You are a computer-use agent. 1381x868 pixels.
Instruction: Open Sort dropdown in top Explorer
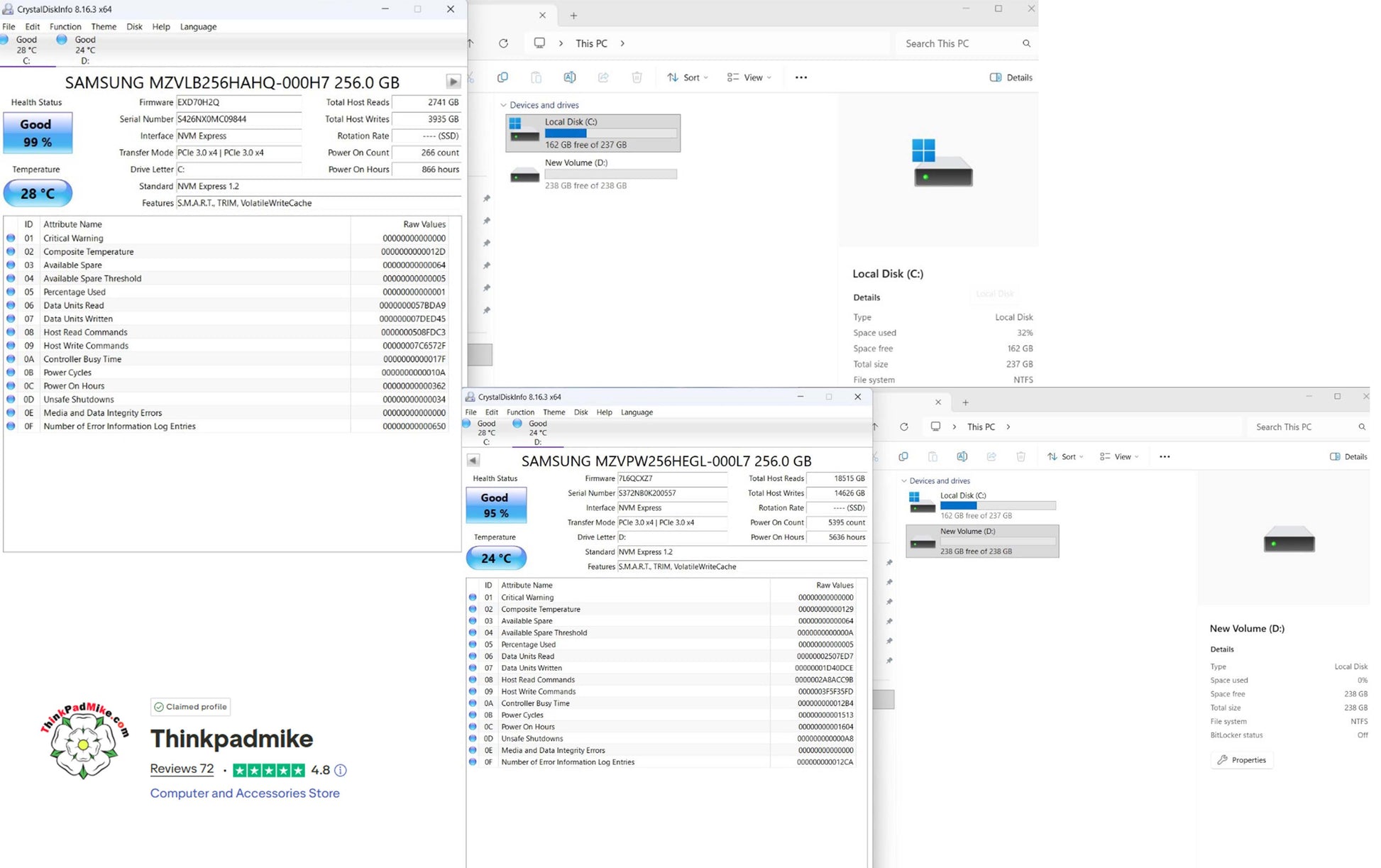point(687,77)
